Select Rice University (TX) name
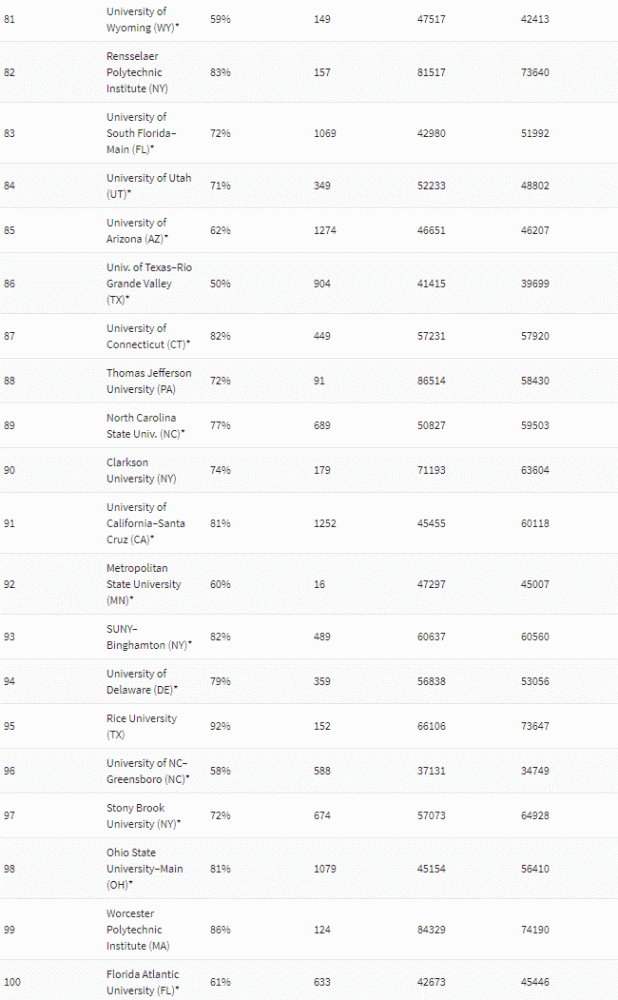Image resolution: width=618 pixels, height=1000 pixels. (141, 726)
